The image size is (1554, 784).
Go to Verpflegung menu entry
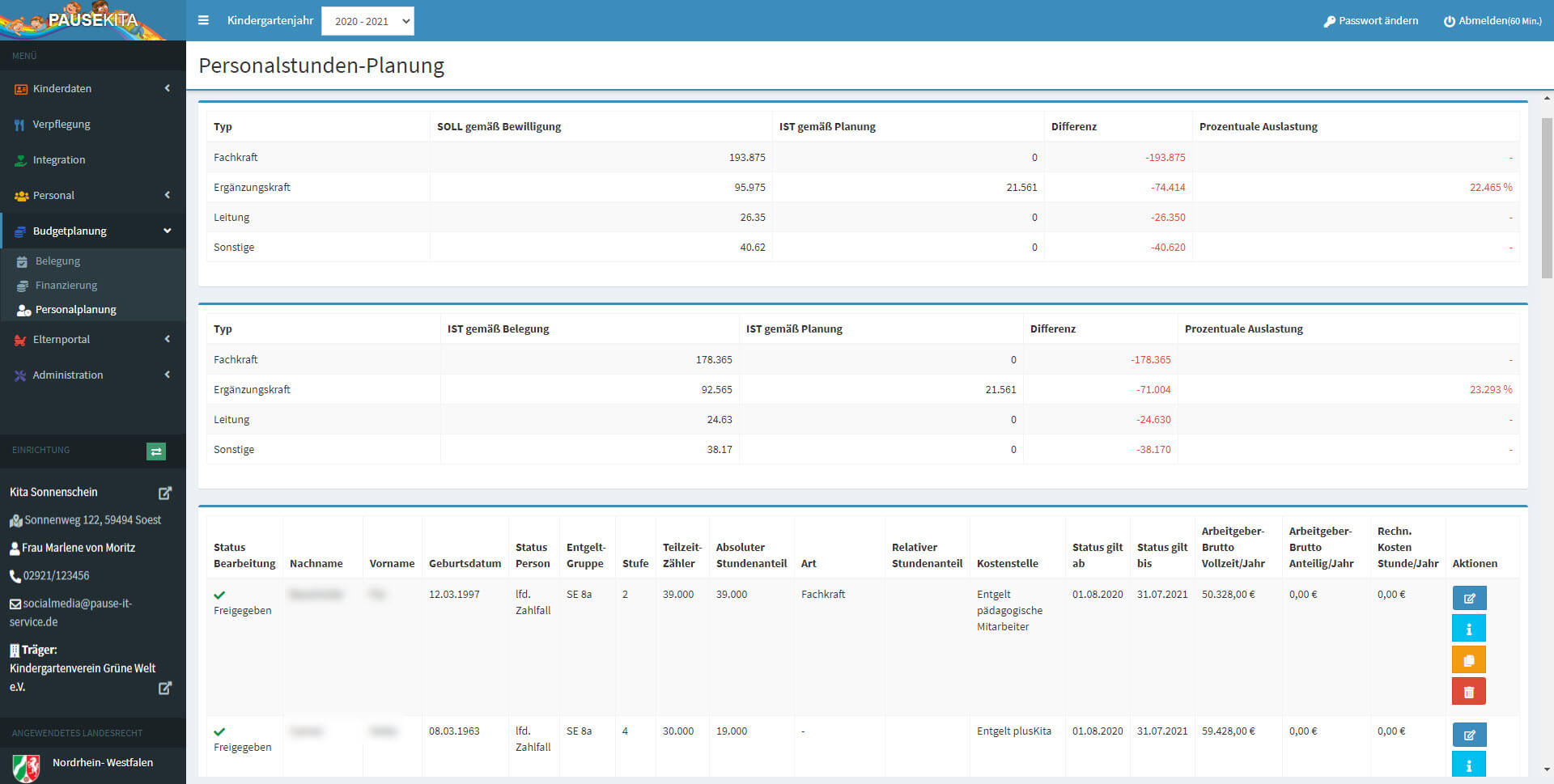pos(62,125)
